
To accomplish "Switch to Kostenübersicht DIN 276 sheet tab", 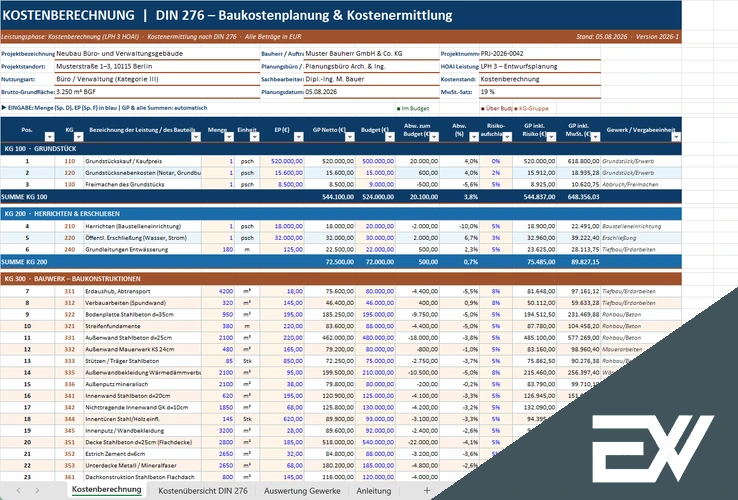I will pos(203,491).
